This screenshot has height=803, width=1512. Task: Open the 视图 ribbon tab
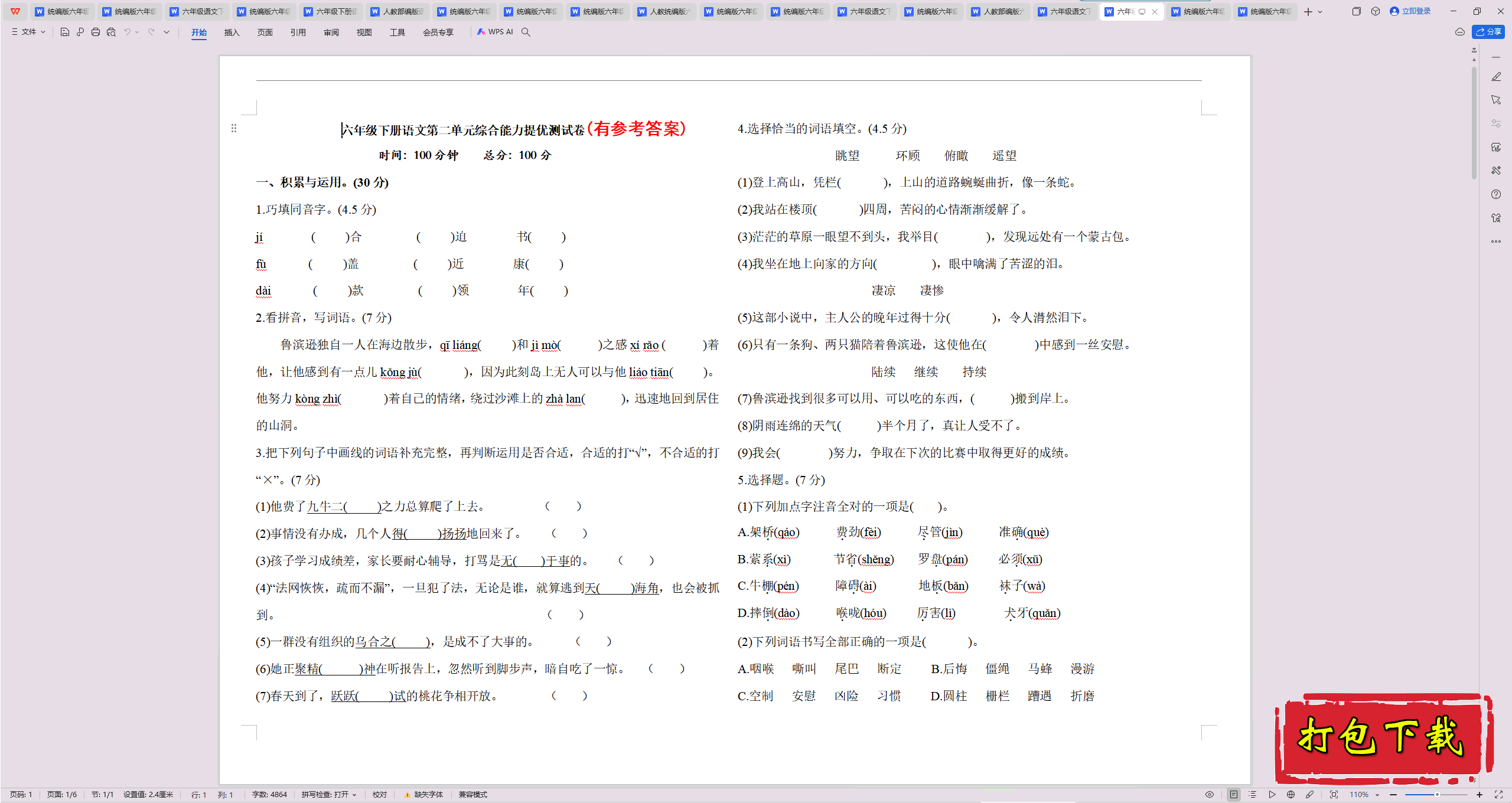(x=364, y=32)
